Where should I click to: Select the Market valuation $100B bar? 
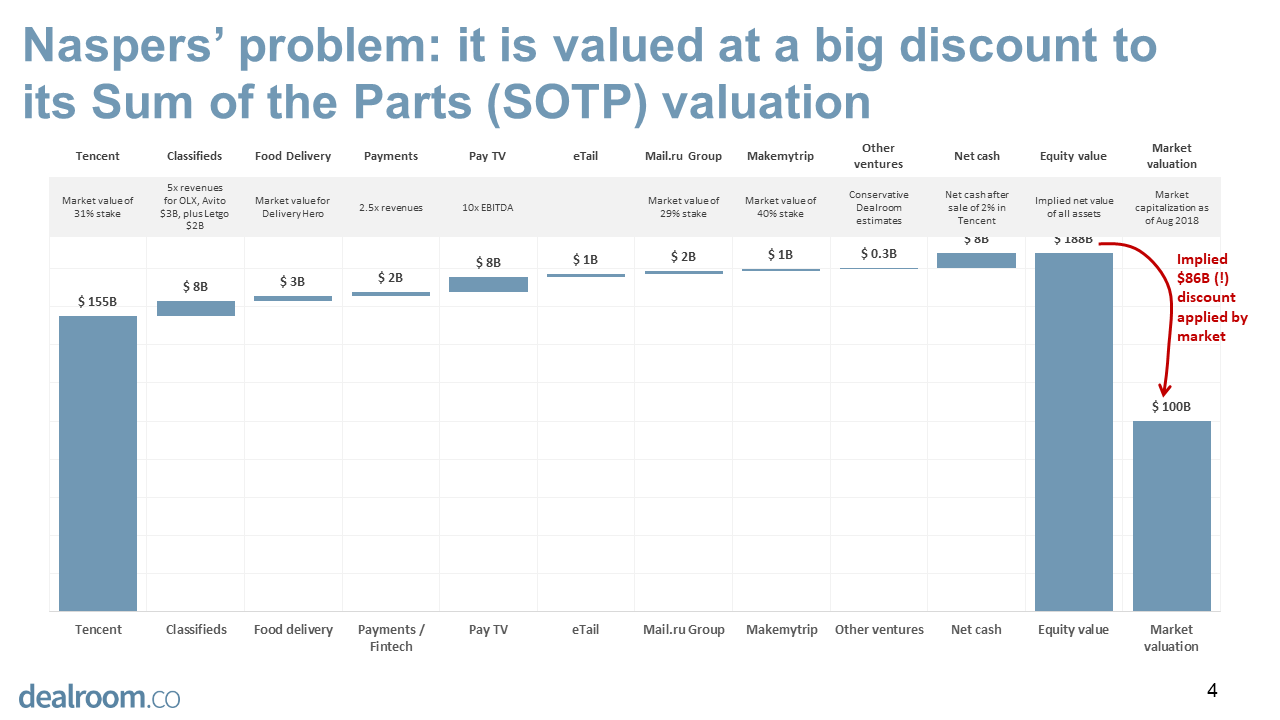tap(1171, 515)
